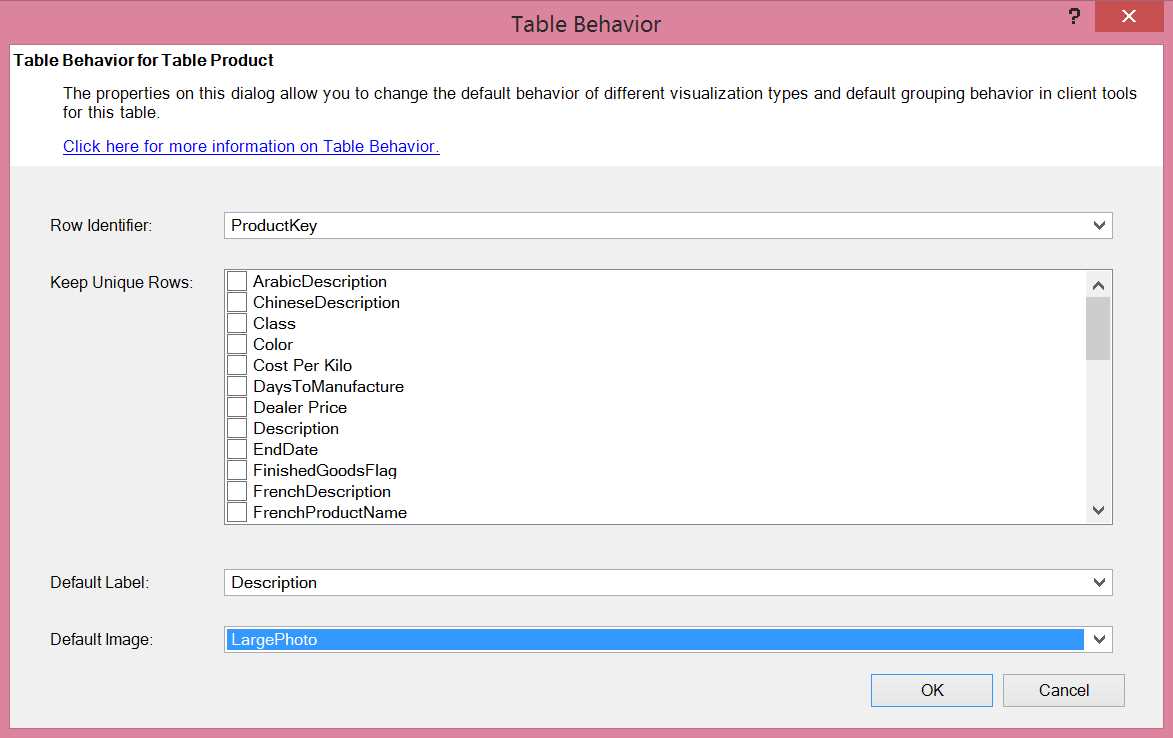
Task: Open the Default Image dropdown
Action: [x=1100, y=639]
